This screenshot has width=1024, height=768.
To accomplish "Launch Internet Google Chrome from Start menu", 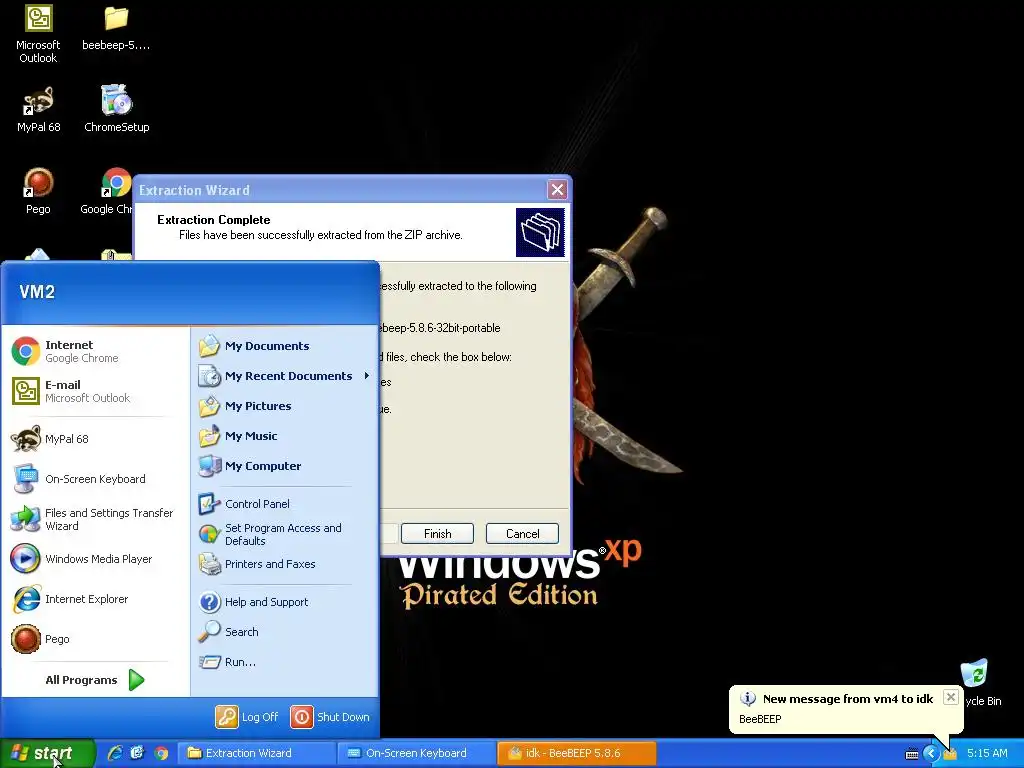I will [95, 351].
